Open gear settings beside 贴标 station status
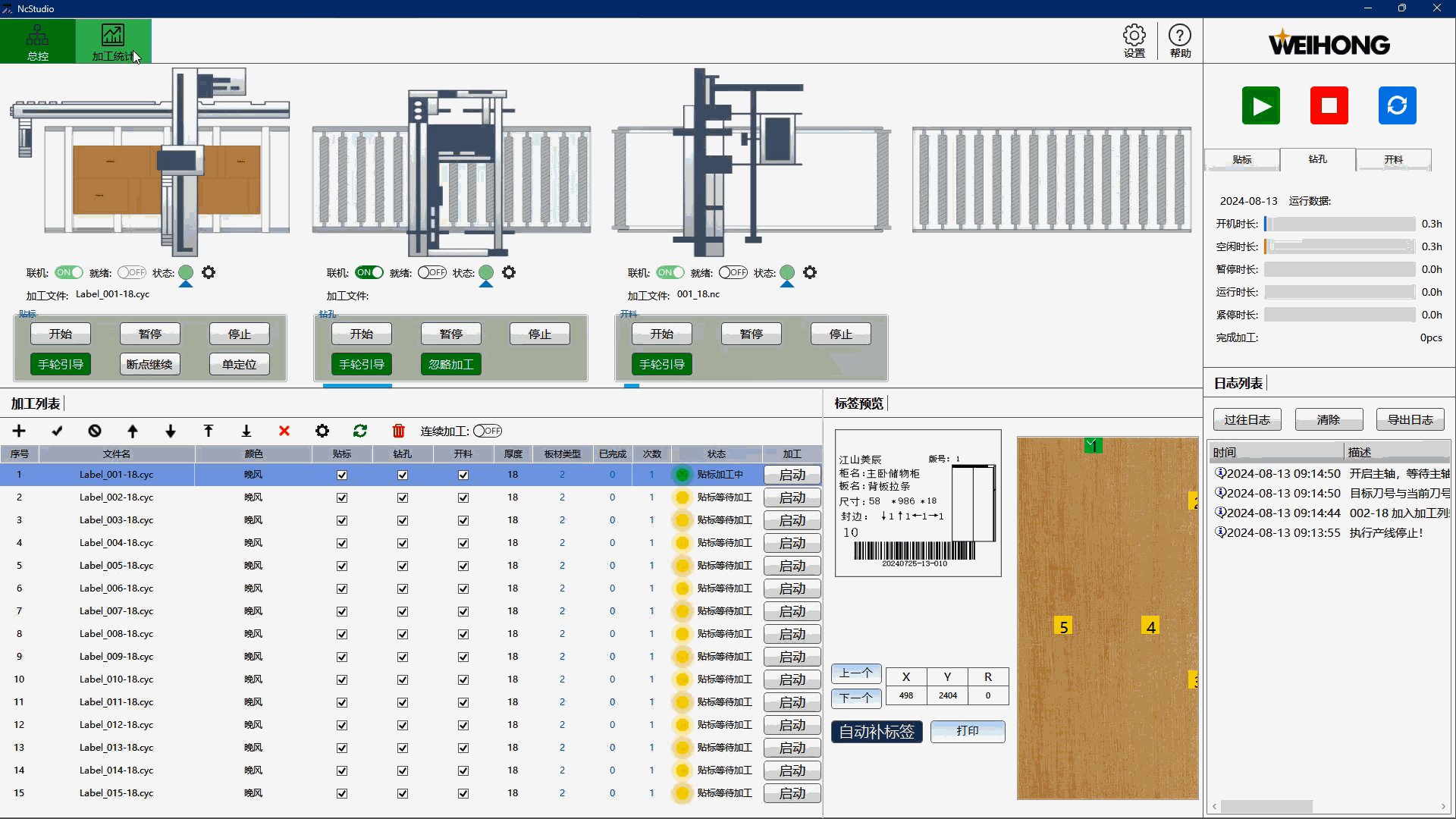 pos(209,272)
